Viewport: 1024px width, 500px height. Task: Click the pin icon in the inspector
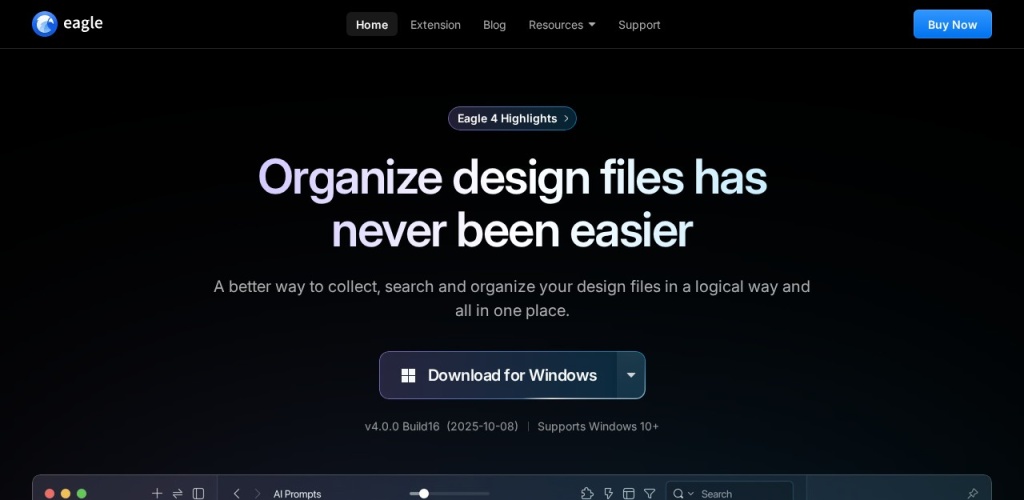[972, 493]
